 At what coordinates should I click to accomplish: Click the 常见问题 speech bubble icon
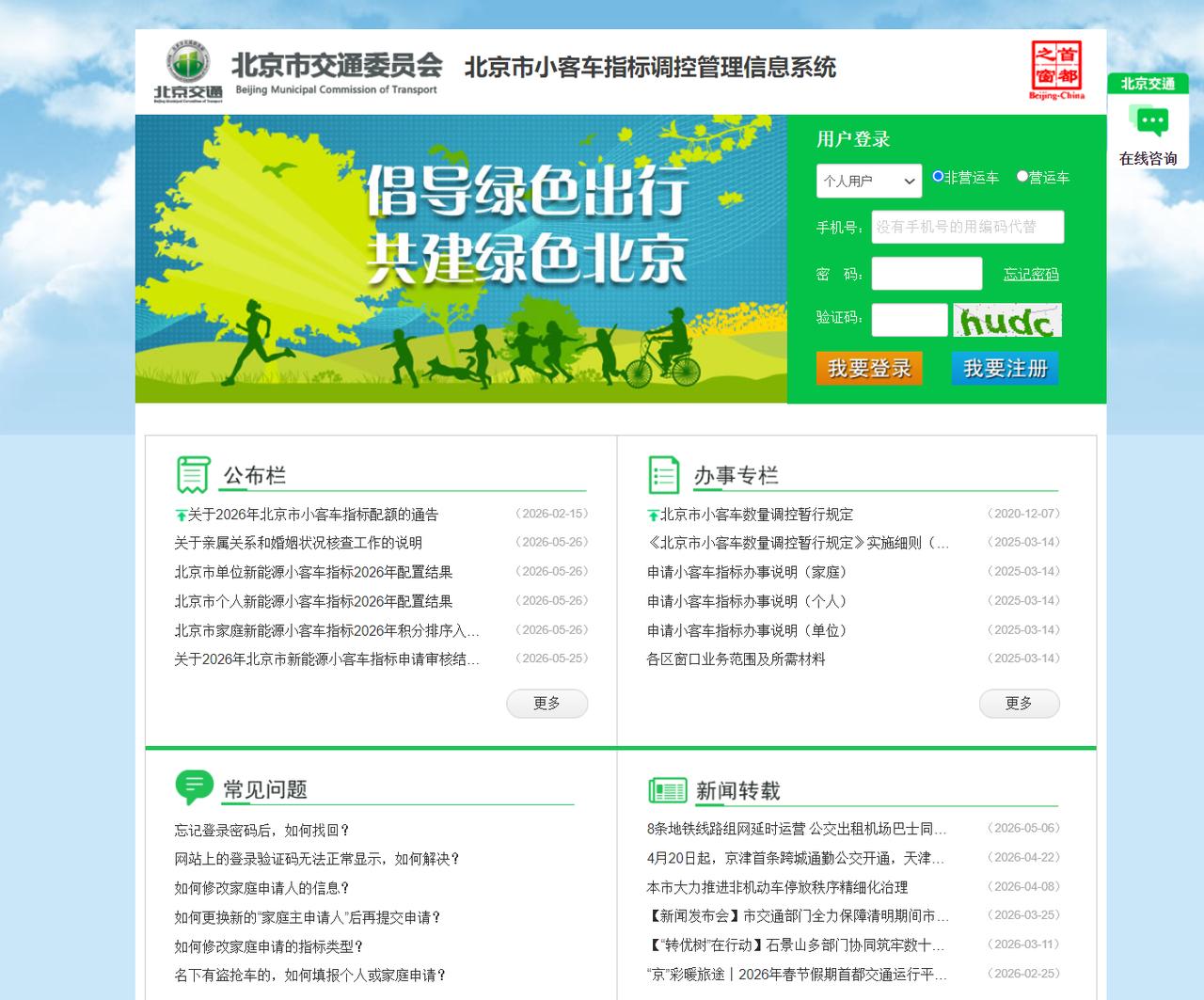(194, 786)
